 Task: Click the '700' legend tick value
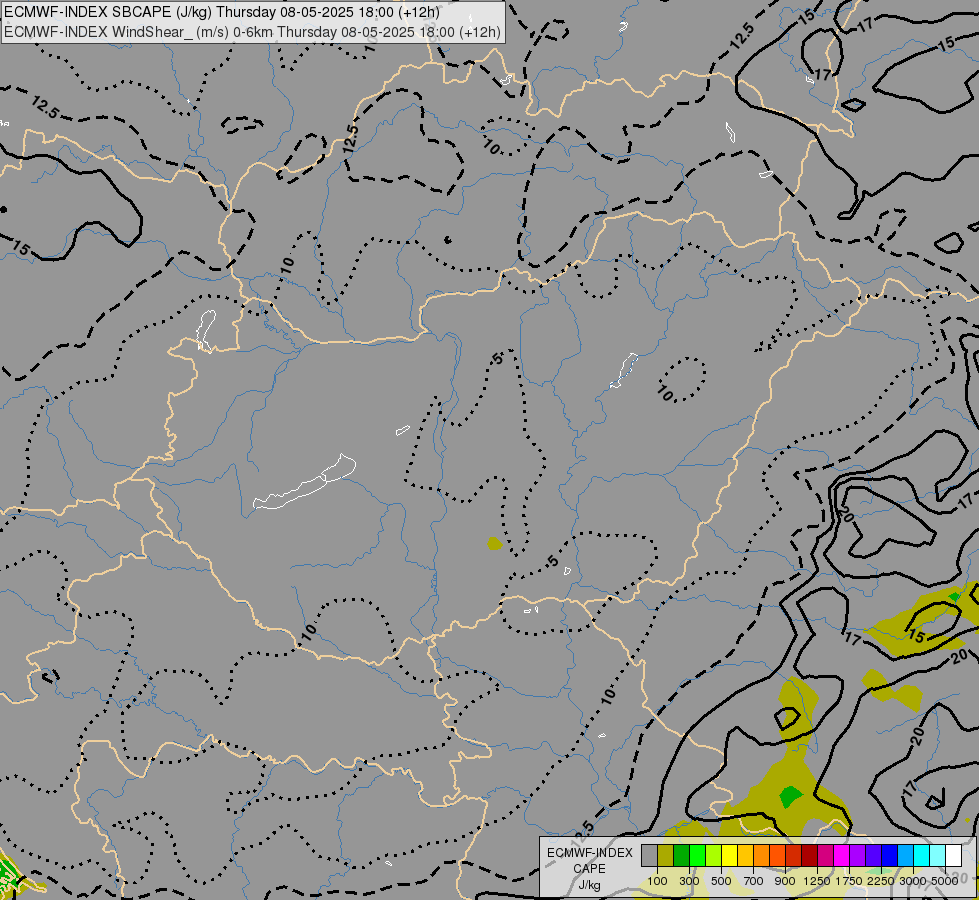(754, 881)
